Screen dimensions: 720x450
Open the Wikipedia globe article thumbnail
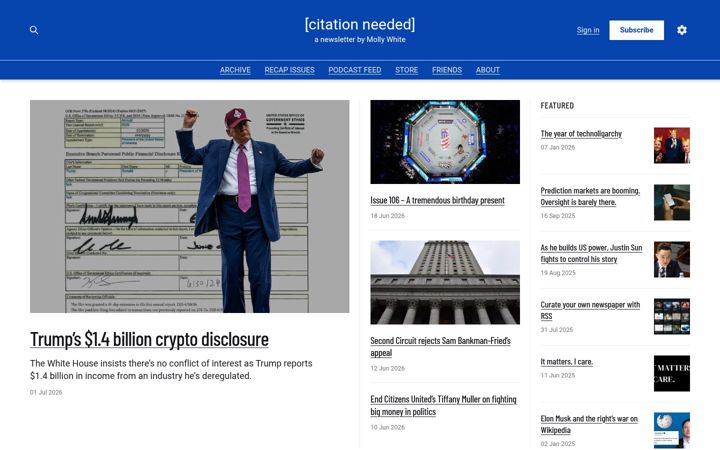pyautogui.click(x=672, y=430)
